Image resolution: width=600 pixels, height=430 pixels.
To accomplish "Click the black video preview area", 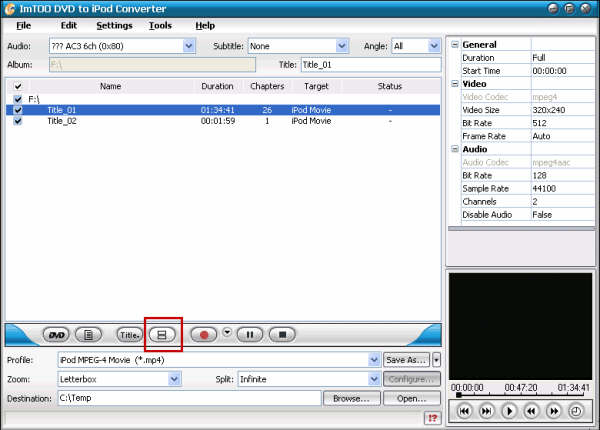I will [520, 326].
